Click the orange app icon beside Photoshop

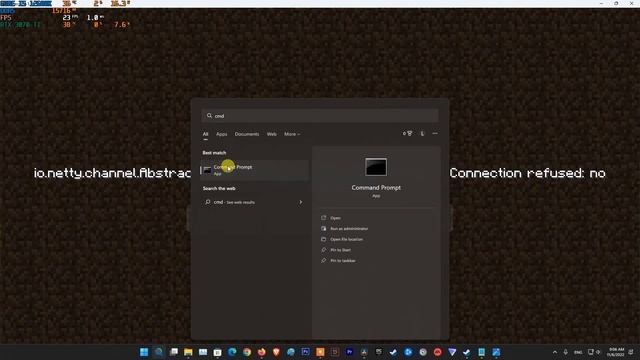pos(320,352)
